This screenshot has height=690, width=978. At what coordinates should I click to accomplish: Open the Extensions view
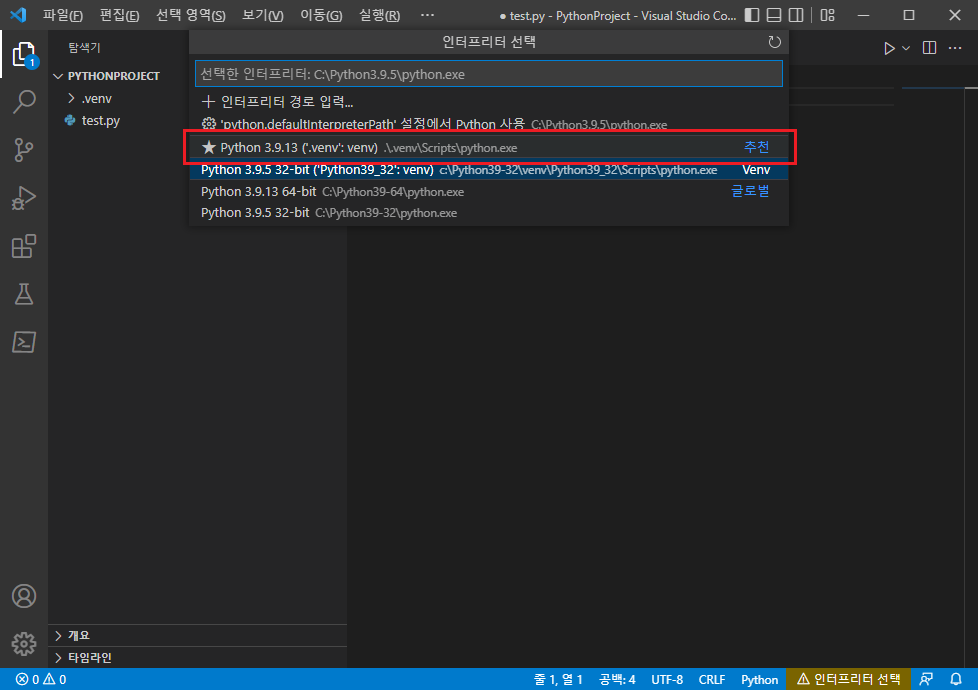click(24, 246)
